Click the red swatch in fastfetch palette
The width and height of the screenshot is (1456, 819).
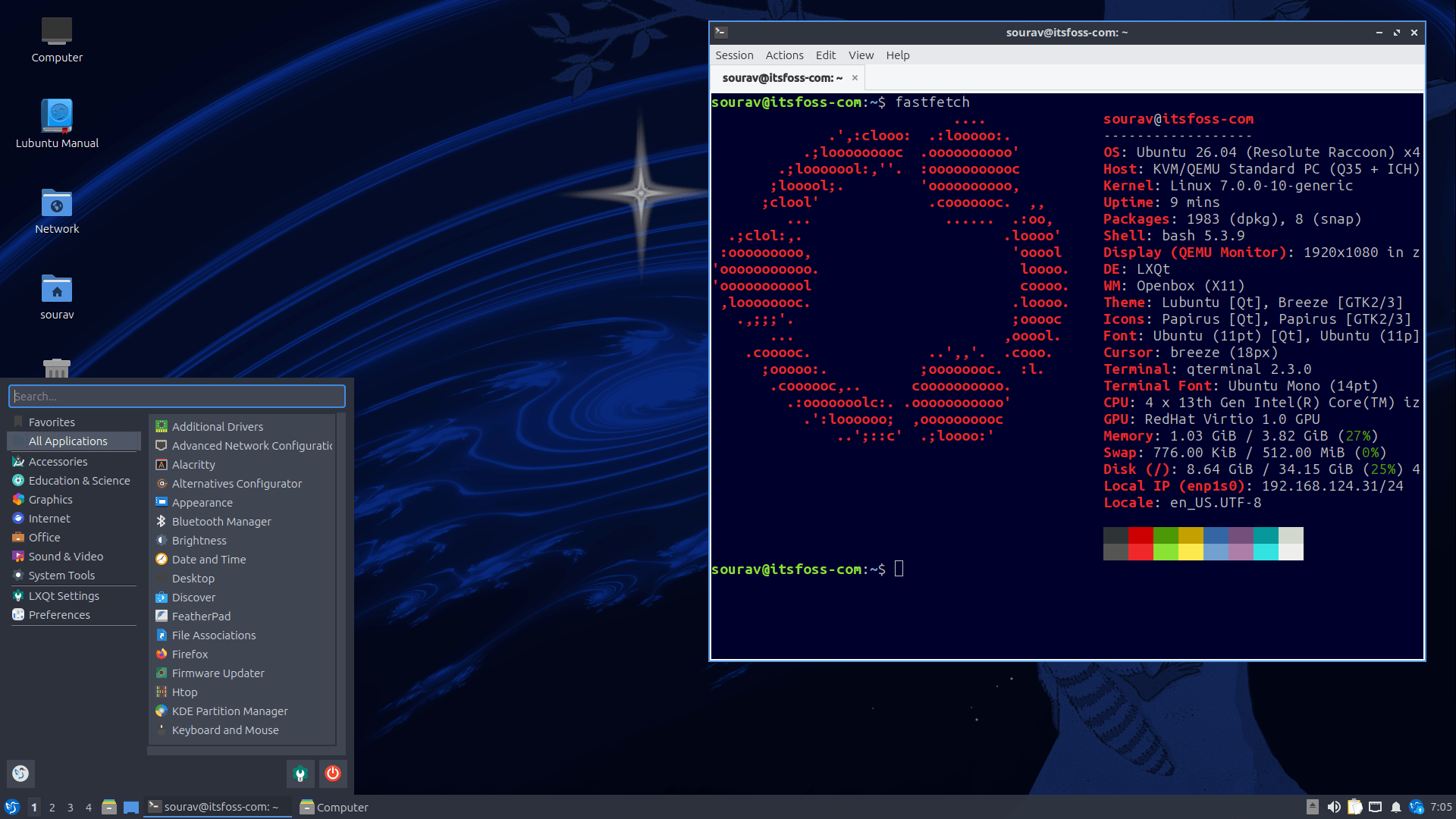point(1141,543)
